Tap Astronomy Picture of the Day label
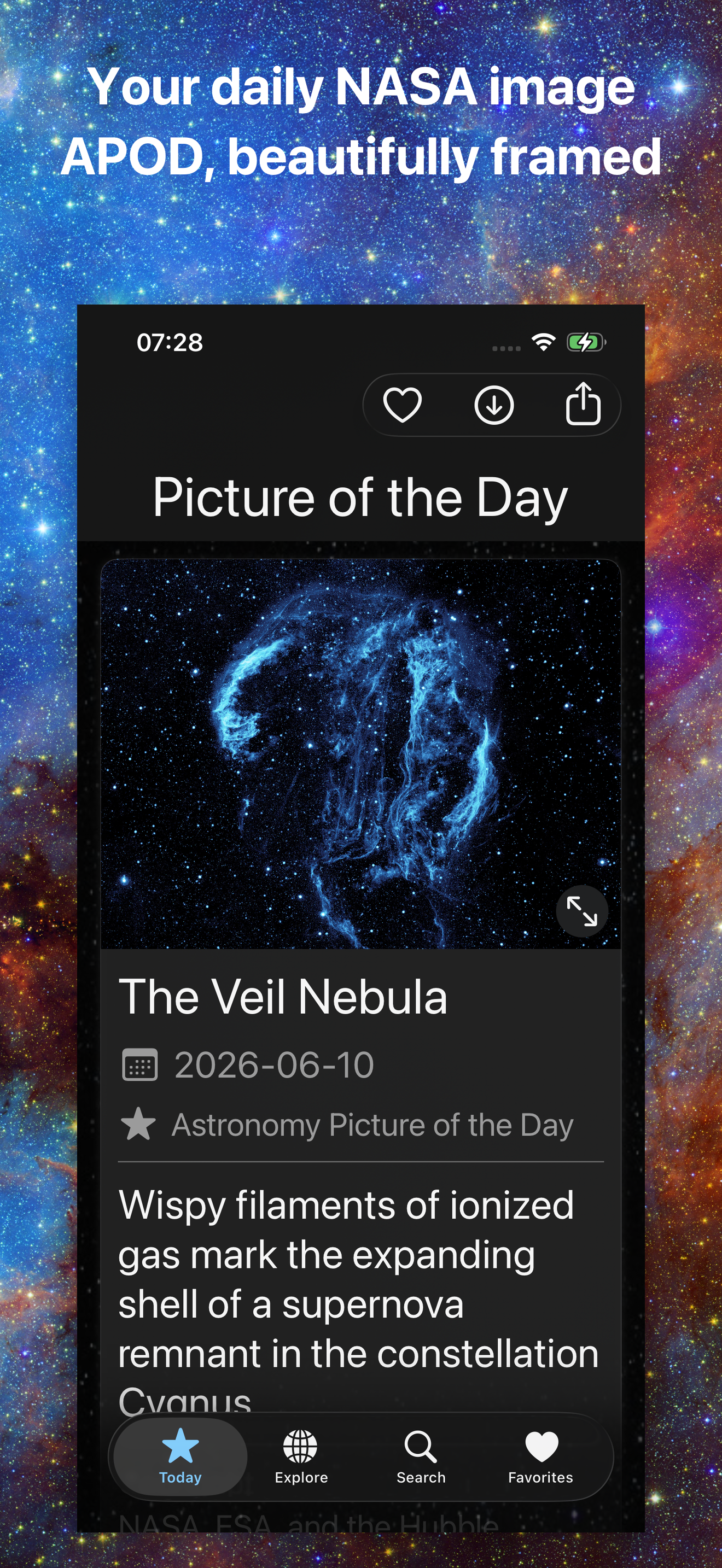This screenshot has width=722, height=1568. pos(372,1125)
